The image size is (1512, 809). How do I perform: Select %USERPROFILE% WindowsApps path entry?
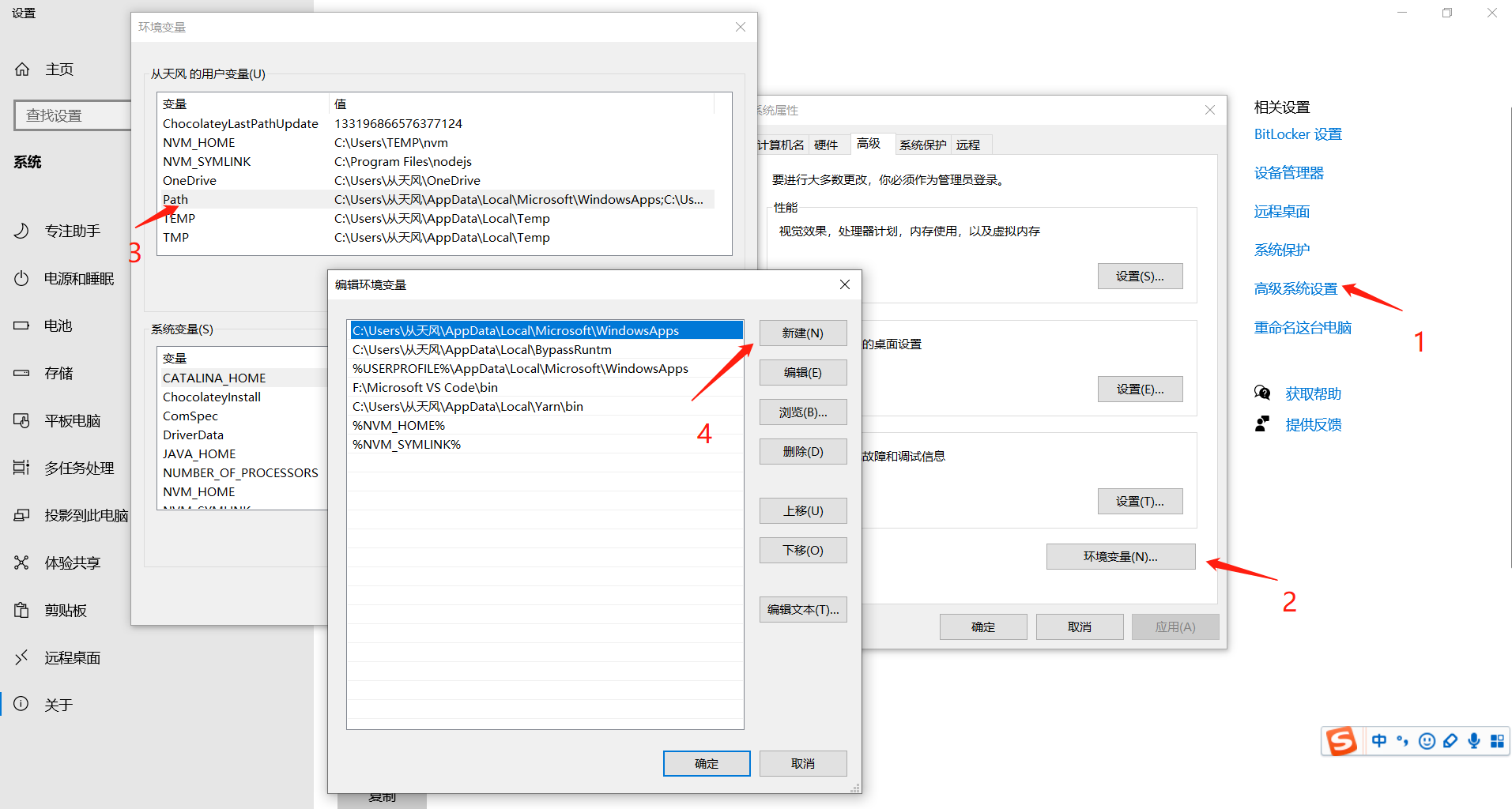click(x=546, y=369)
